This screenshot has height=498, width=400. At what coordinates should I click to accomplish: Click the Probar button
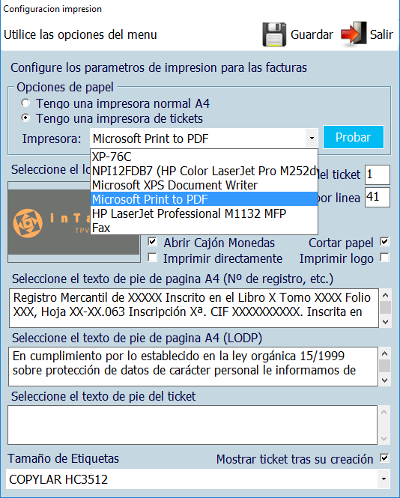[x=353, y=137]
